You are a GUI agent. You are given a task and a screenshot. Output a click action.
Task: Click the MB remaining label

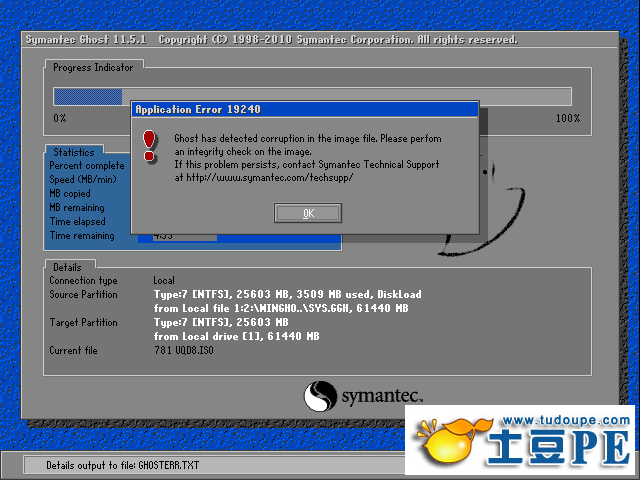pos(77,208)
